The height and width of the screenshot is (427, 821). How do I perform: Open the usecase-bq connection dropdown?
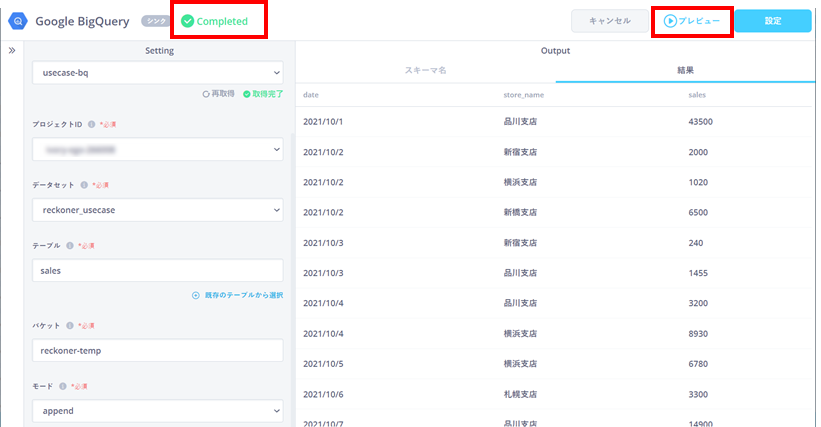(x=158, y=73)
